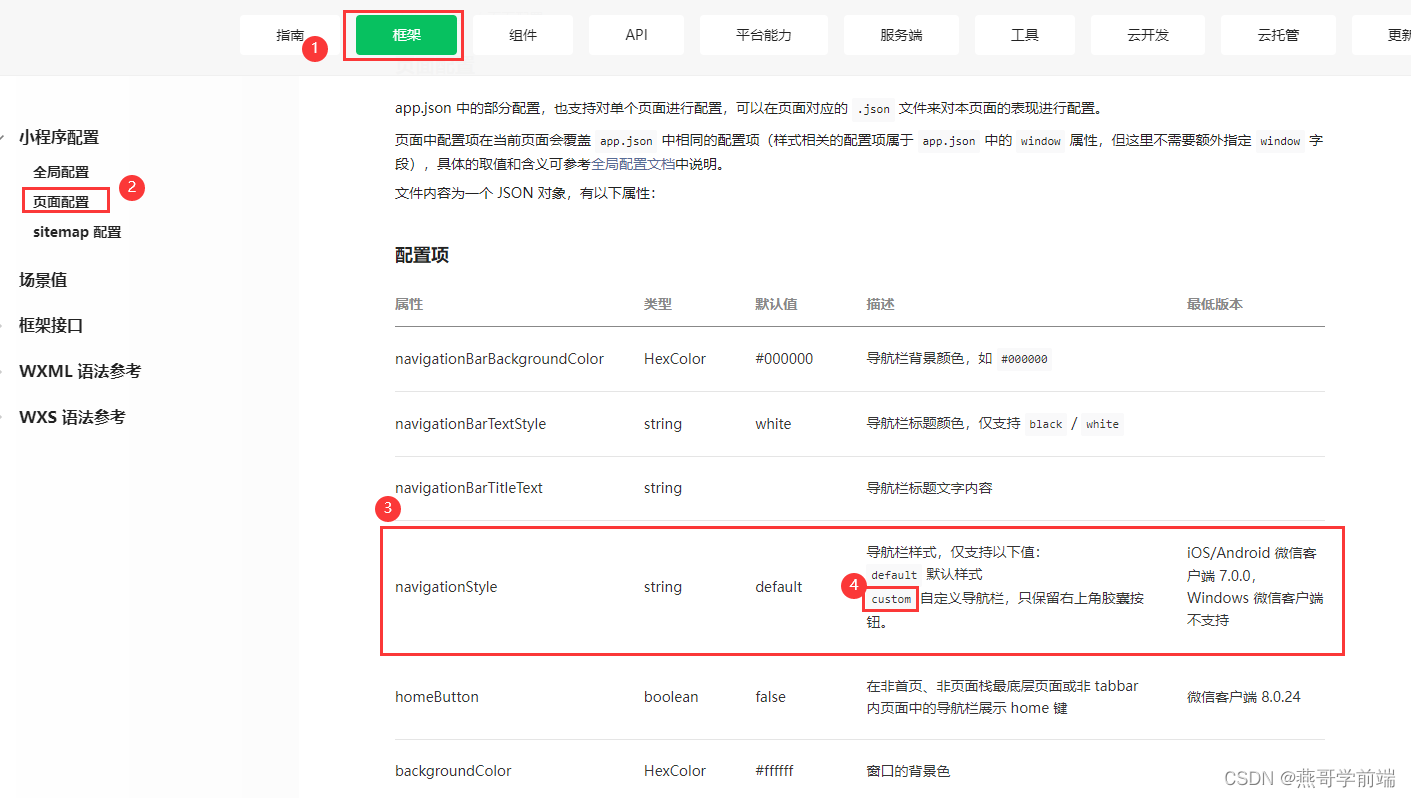This screenshot has width=1411, height=798.
Task: Select 页面配置 in the sidebar
Action: click(61, 202)
